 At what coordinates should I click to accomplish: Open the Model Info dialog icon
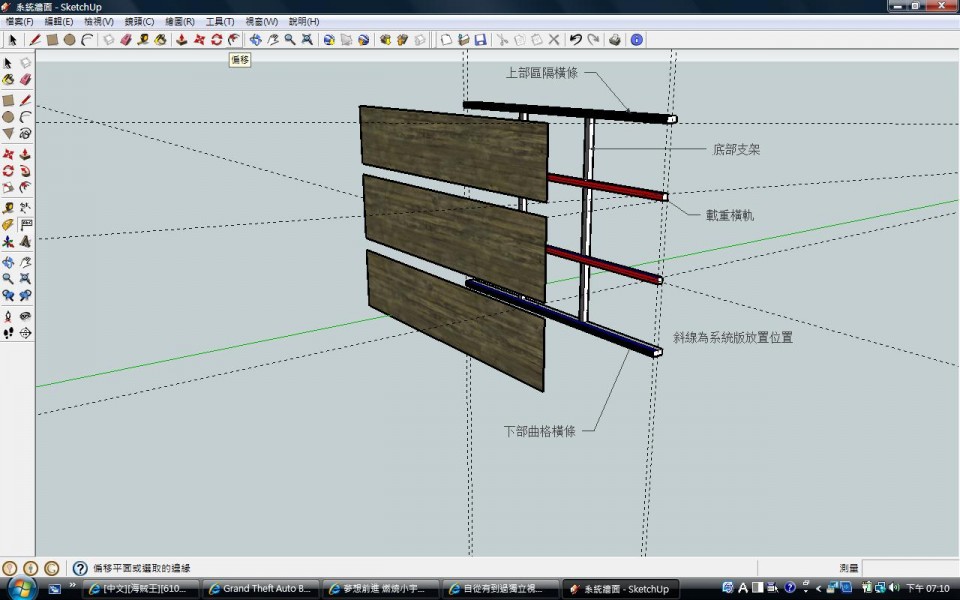coord(637,40)
